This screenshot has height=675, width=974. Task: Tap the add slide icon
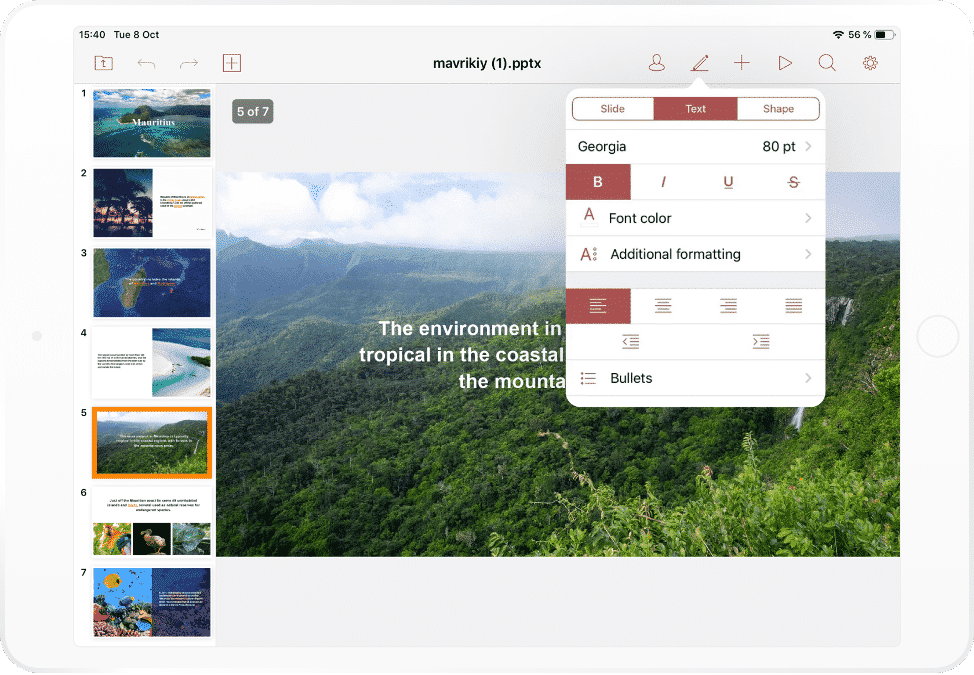232,62
